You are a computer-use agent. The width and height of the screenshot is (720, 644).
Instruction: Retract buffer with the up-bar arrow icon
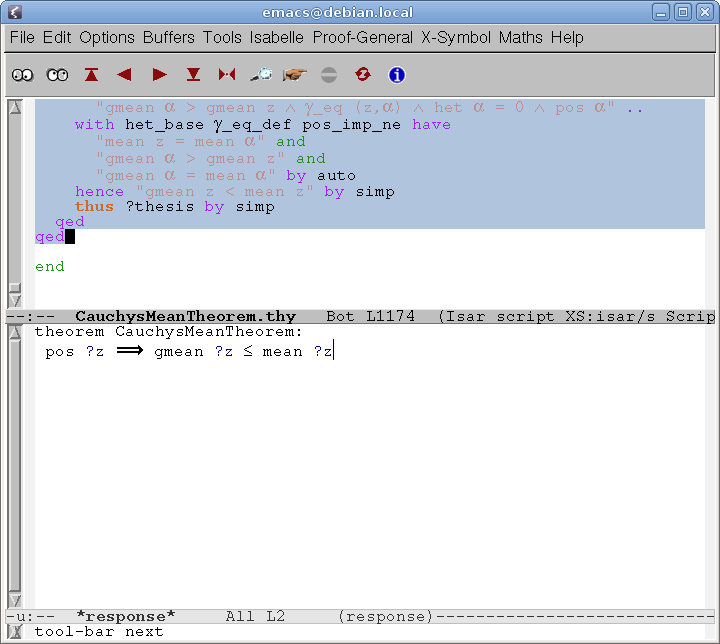(x=92, y=75)
